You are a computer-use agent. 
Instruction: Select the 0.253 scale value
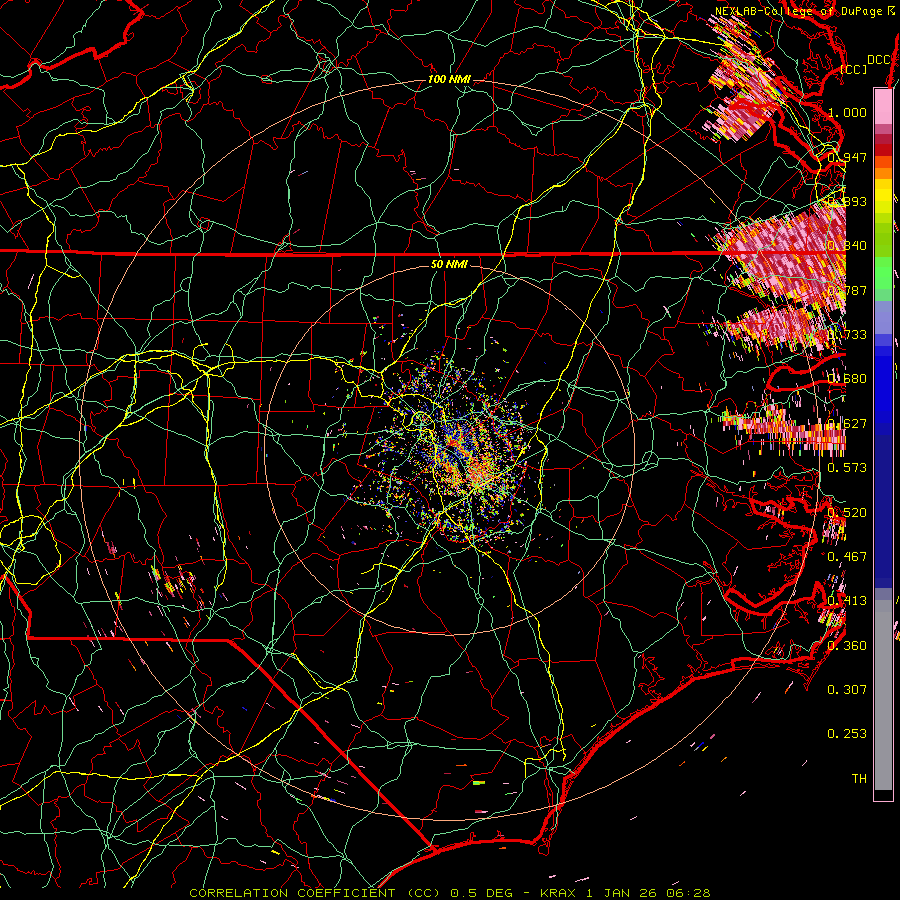tap(847, 734)
